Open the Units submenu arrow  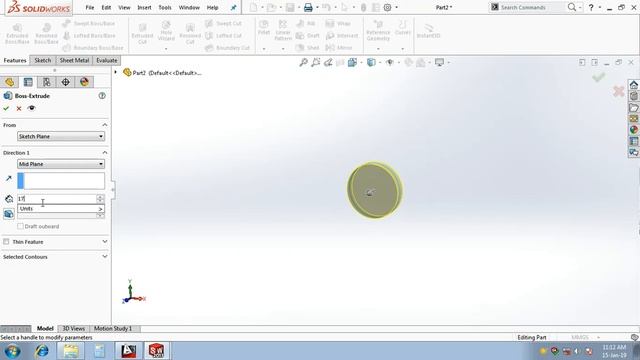[x=100, y=209]
